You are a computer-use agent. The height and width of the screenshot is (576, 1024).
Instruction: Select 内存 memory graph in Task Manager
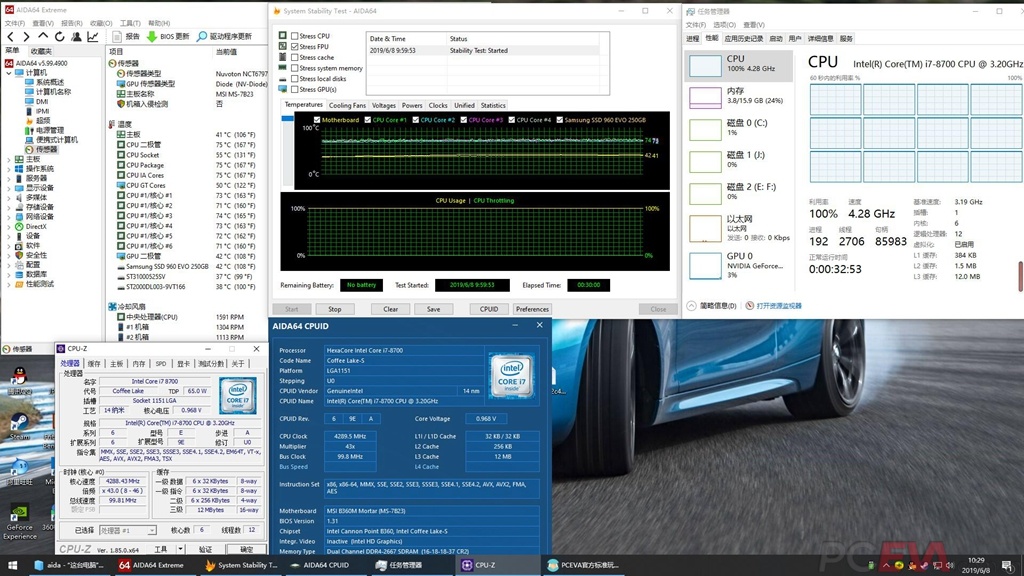pos(739,97)
